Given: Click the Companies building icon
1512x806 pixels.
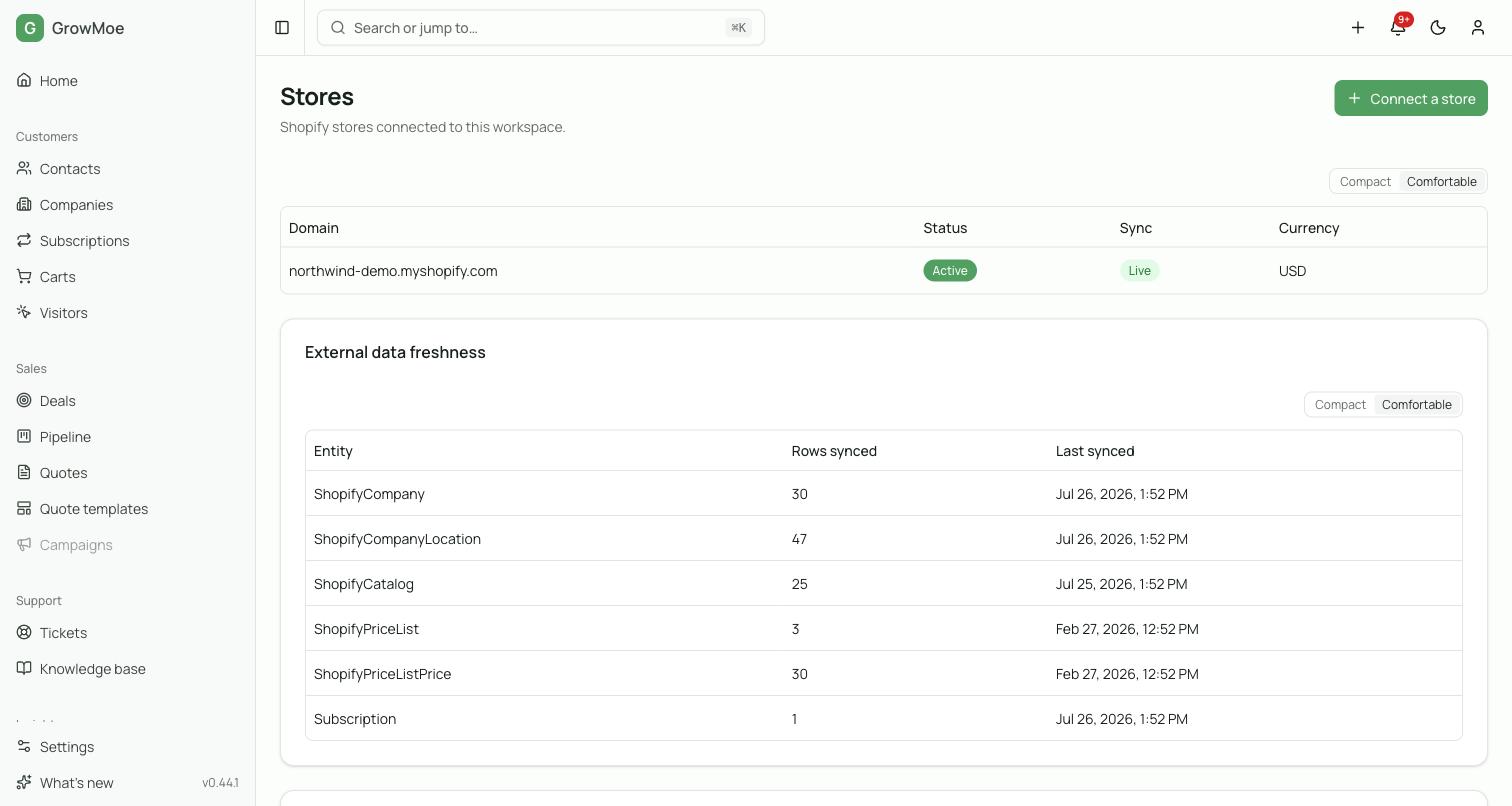Looking at the screenshot, I should tap(24, 205).
